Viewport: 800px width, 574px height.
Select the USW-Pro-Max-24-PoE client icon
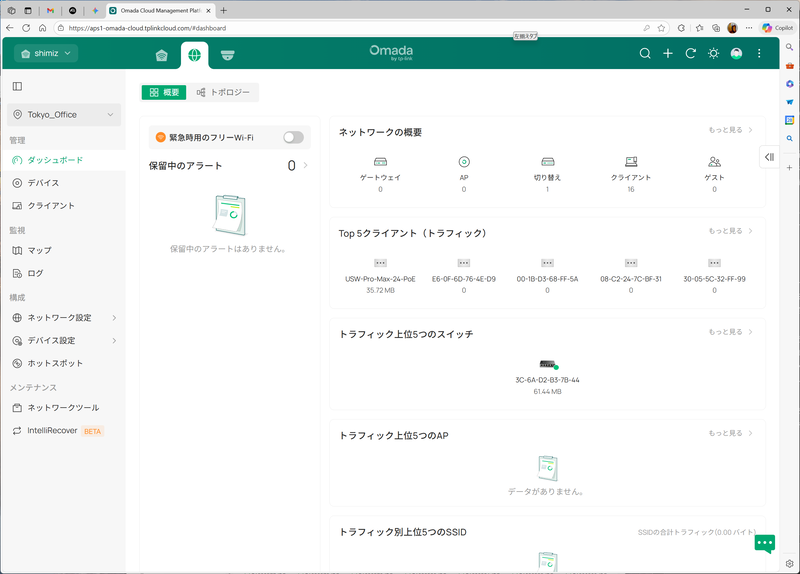coord(380,263)
